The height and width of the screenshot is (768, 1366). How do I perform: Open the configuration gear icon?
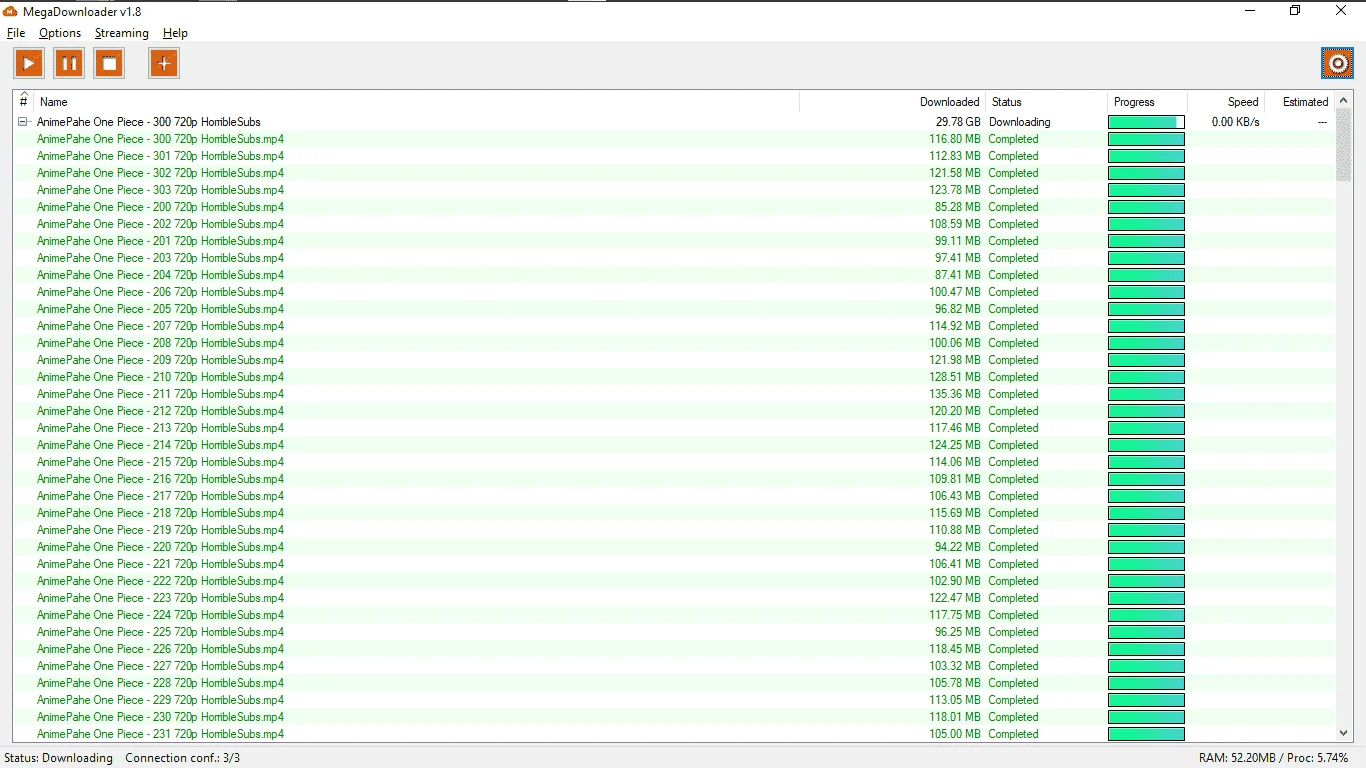[x=1337, y=64]
